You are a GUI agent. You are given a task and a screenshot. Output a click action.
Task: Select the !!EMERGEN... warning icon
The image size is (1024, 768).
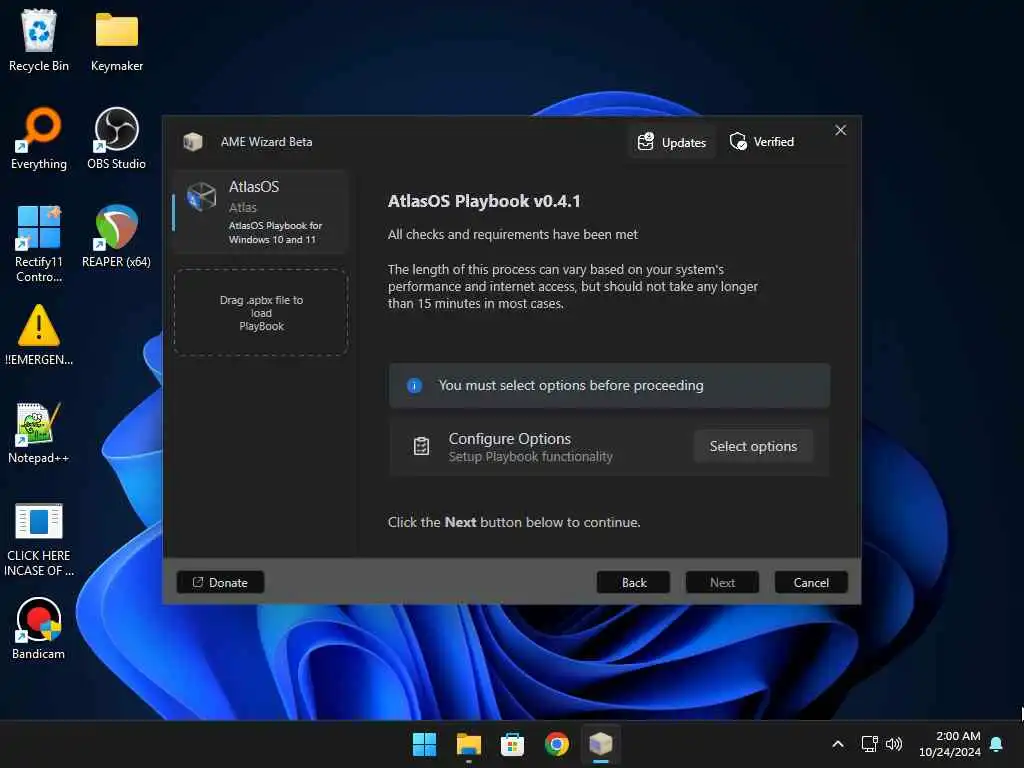click(39, 334)
